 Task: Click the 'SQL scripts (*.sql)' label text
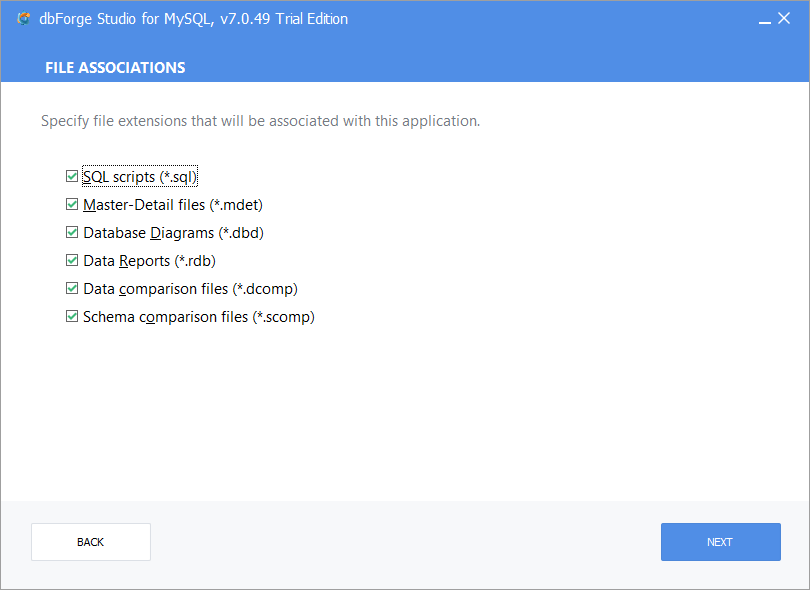(140, 177)
